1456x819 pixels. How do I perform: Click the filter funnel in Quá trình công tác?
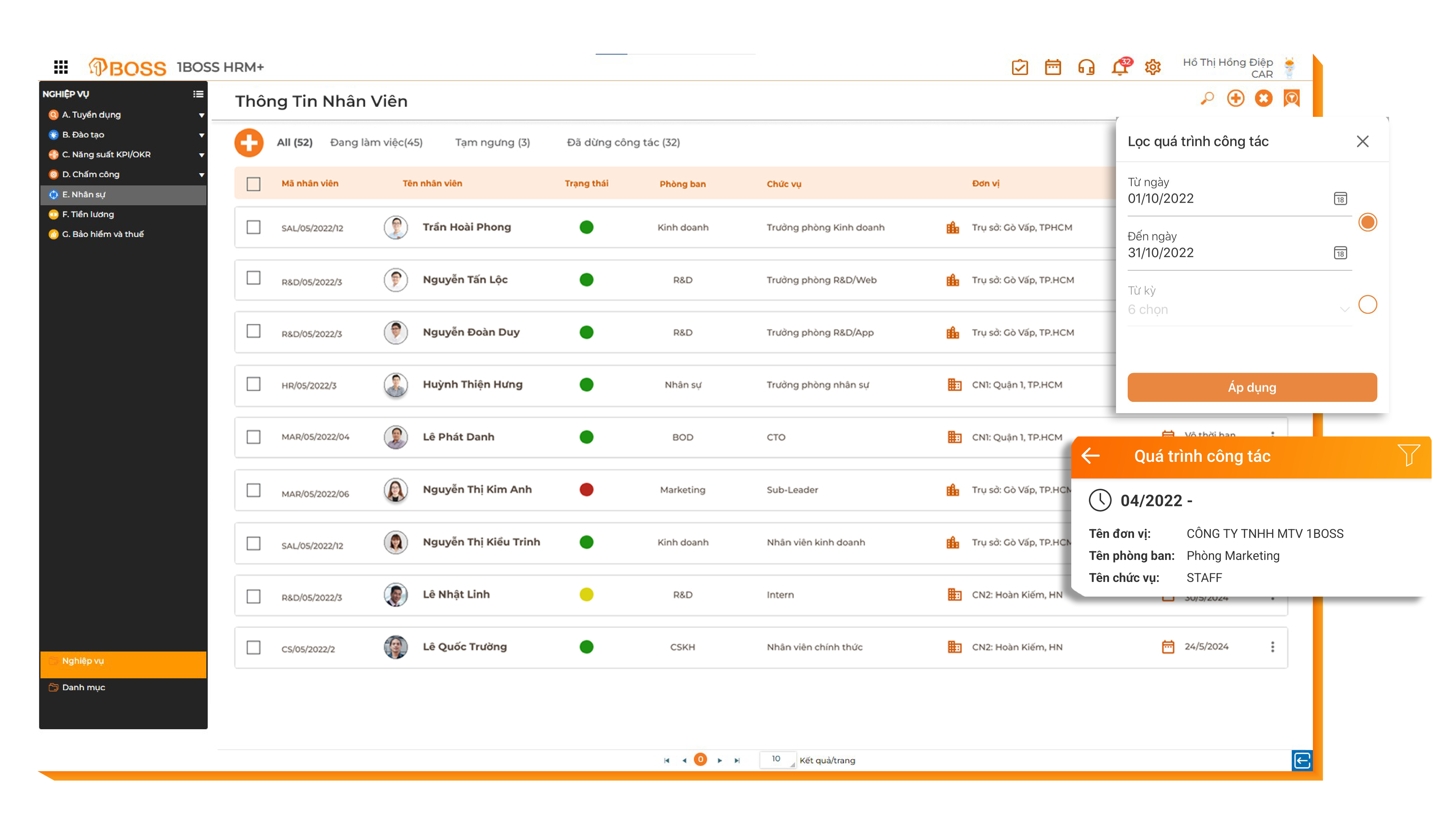pyautogui.click(x=1409, y=455)
